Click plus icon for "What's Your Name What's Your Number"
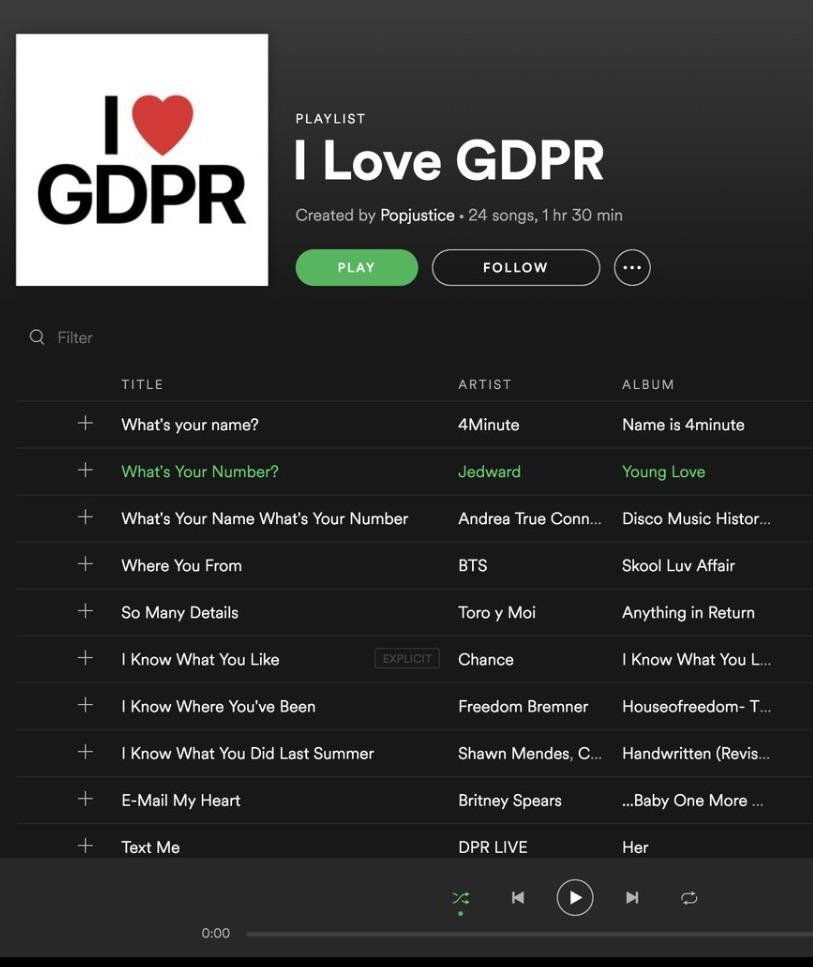This screenshot has width=813, height=967. tap(85, 517)
